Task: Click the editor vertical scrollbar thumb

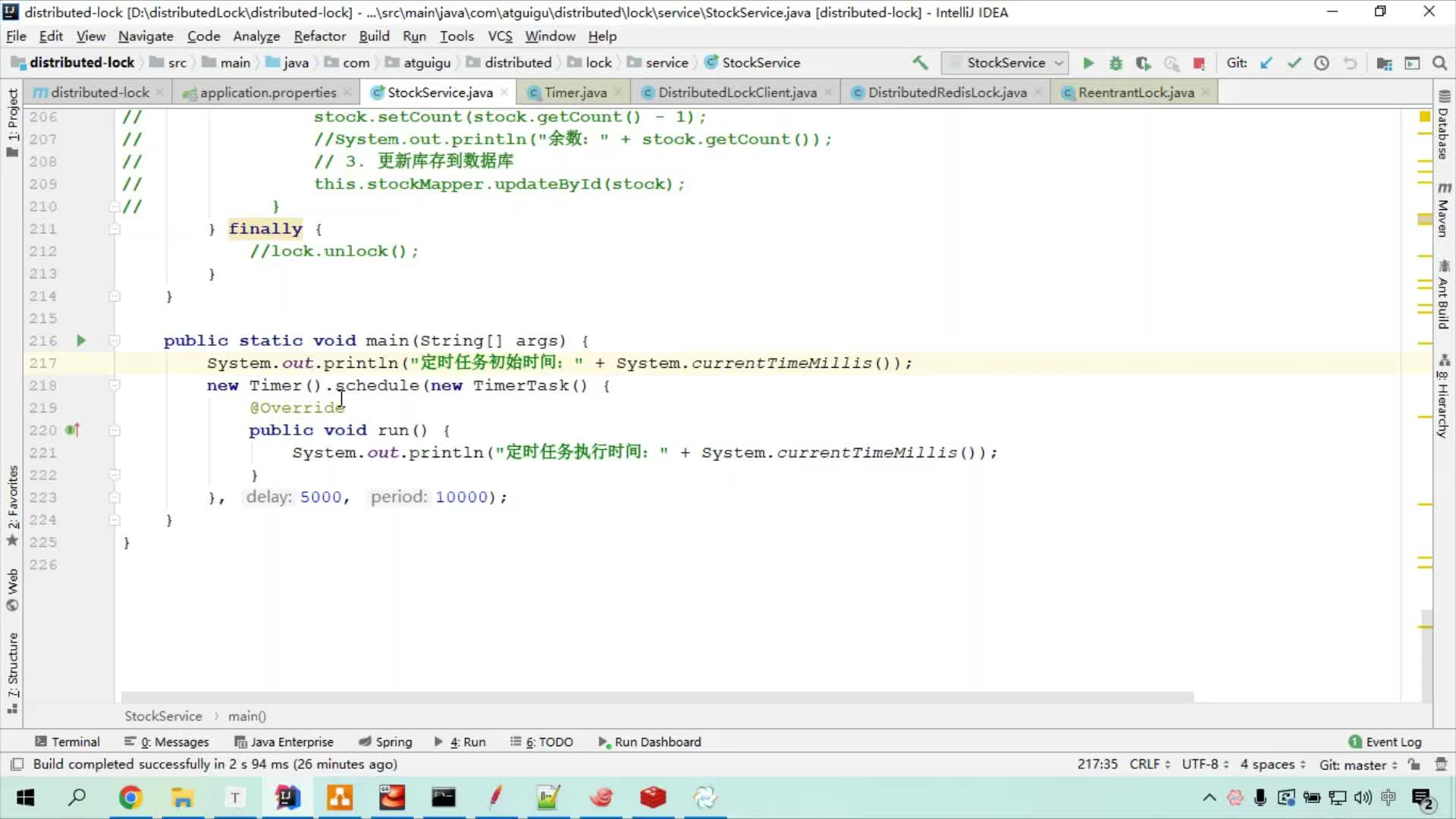Action: point(1426,655)
